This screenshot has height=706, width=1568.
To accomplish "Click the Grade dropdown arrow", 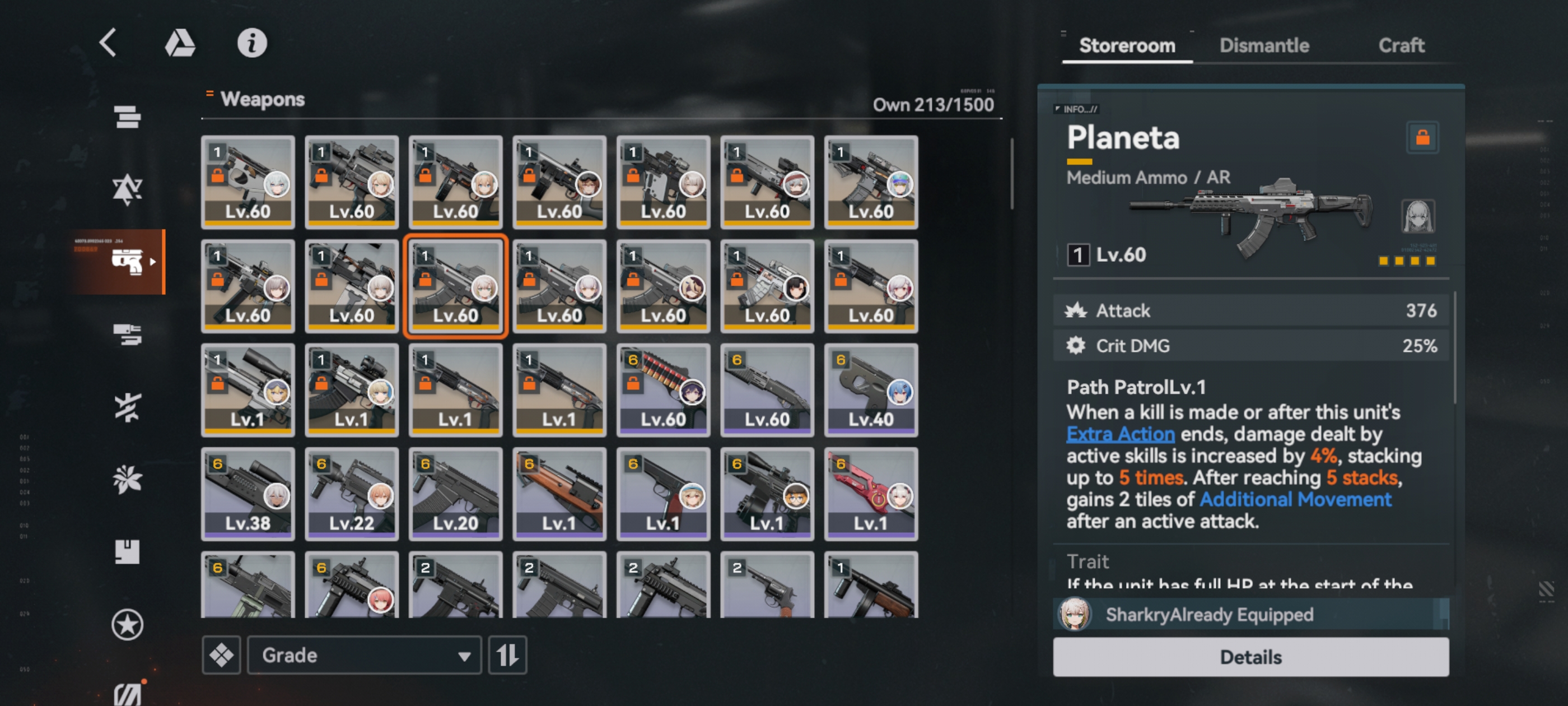I will pyautogui.click(x=464, y=657).
